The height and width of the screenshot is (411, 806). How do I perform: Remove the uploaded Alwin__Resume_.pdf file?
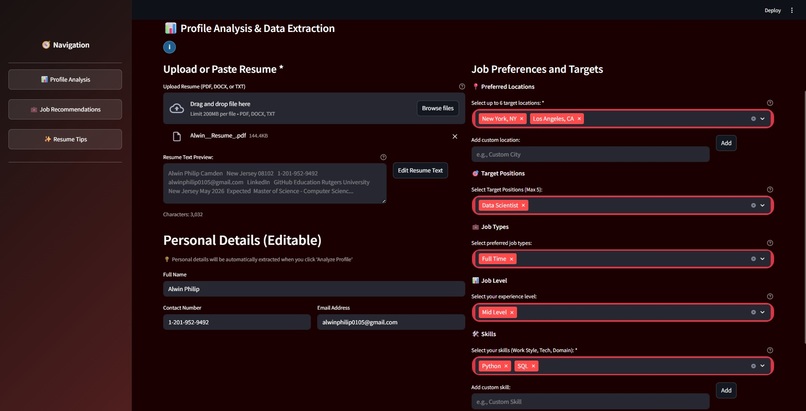pyautogui.click(x=454, y=136)
